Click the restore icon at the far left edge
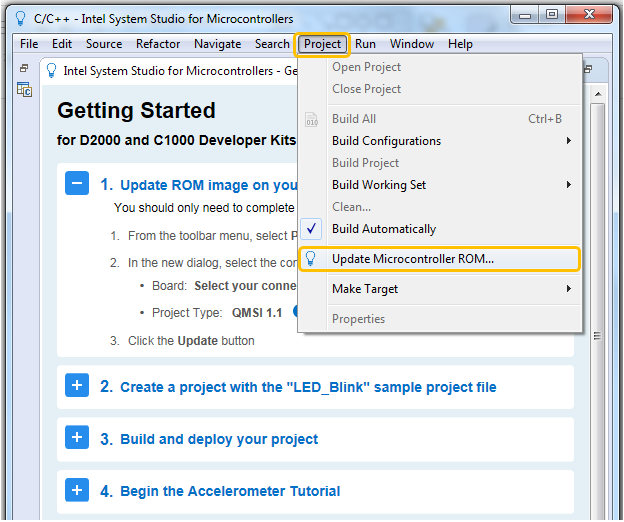Viewport: 624px width, 522px height. tap(24, 69)
